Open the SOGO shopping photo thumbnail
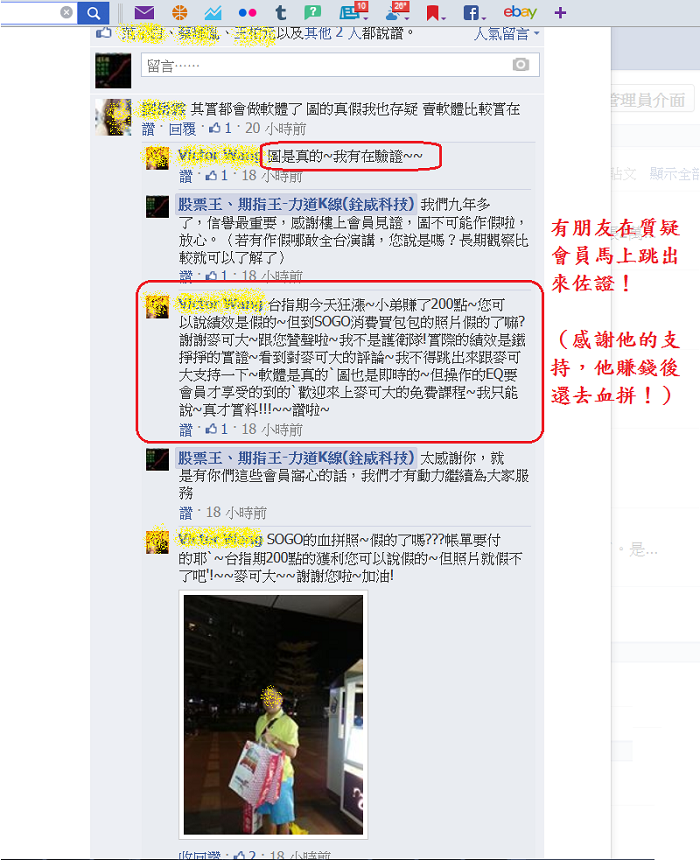Screen dimensions: 700x860 [273, 715]
